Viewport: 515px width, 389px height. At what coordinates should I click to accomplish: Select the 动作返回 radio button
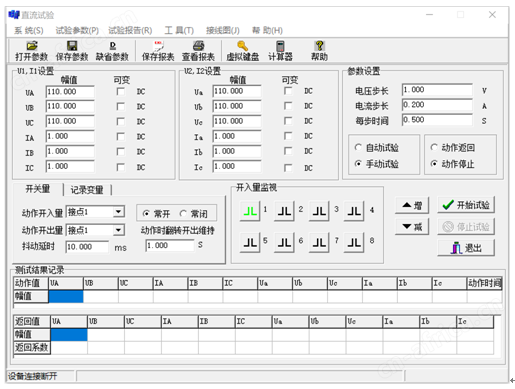point(434,147)
